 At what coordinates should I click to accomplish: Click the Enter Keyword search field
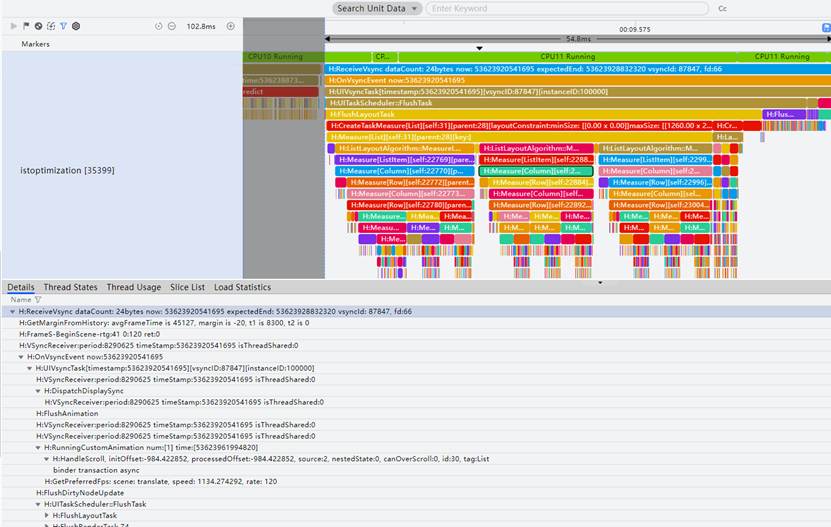coord(565,8)
